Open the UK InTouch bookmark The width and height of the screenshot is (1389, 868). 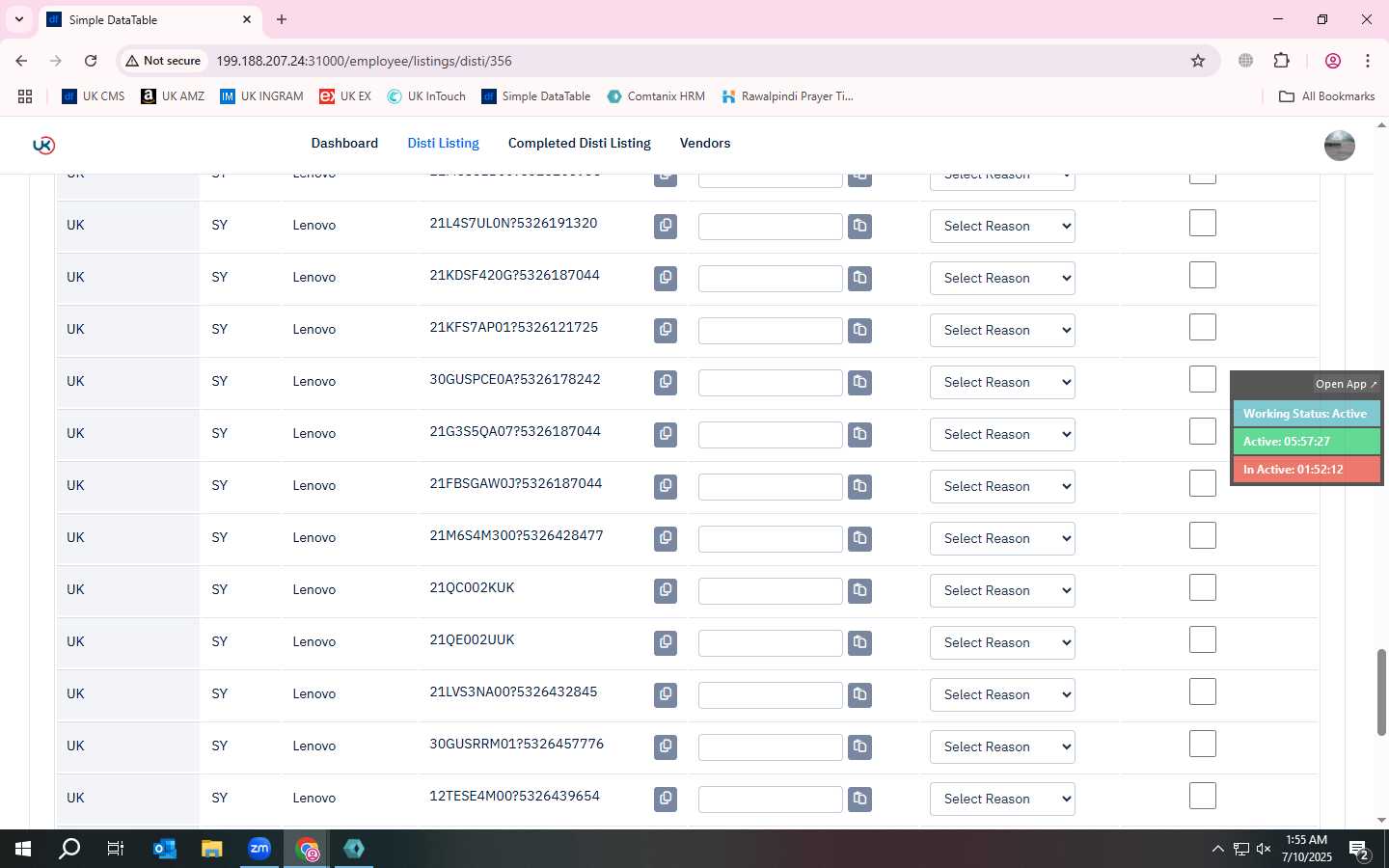point(426,96)
